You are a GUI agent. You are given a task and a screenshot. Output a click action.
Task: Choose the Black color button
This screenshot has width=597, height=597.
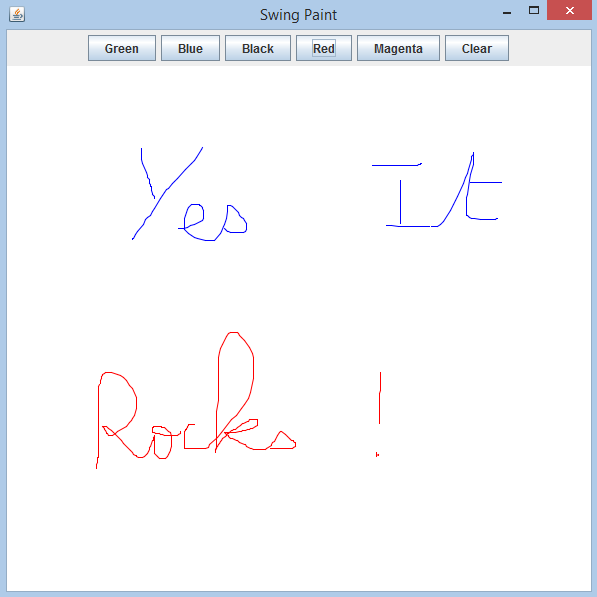[258, 48]
